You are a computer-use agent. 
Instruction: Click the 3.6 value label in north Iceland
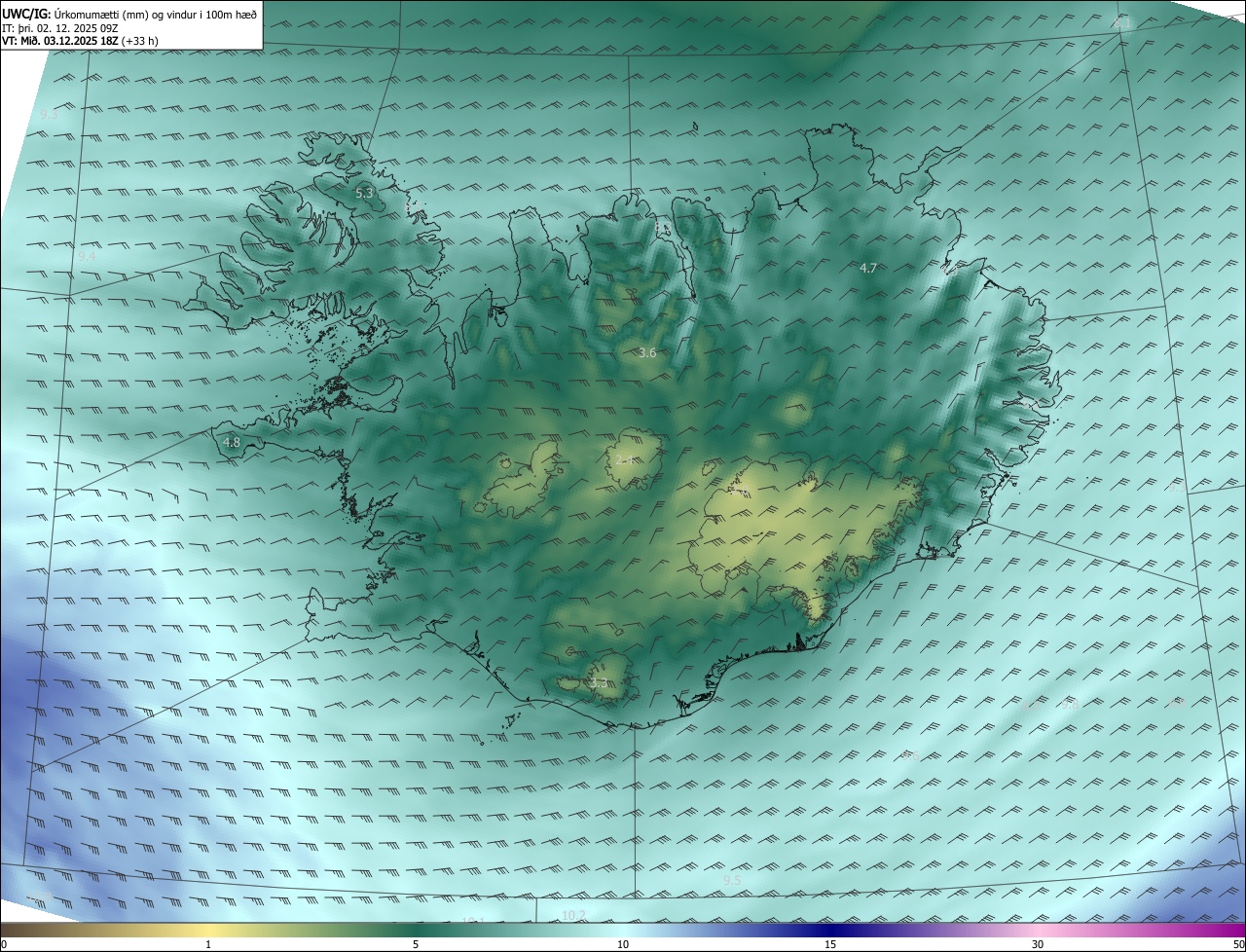647,353
